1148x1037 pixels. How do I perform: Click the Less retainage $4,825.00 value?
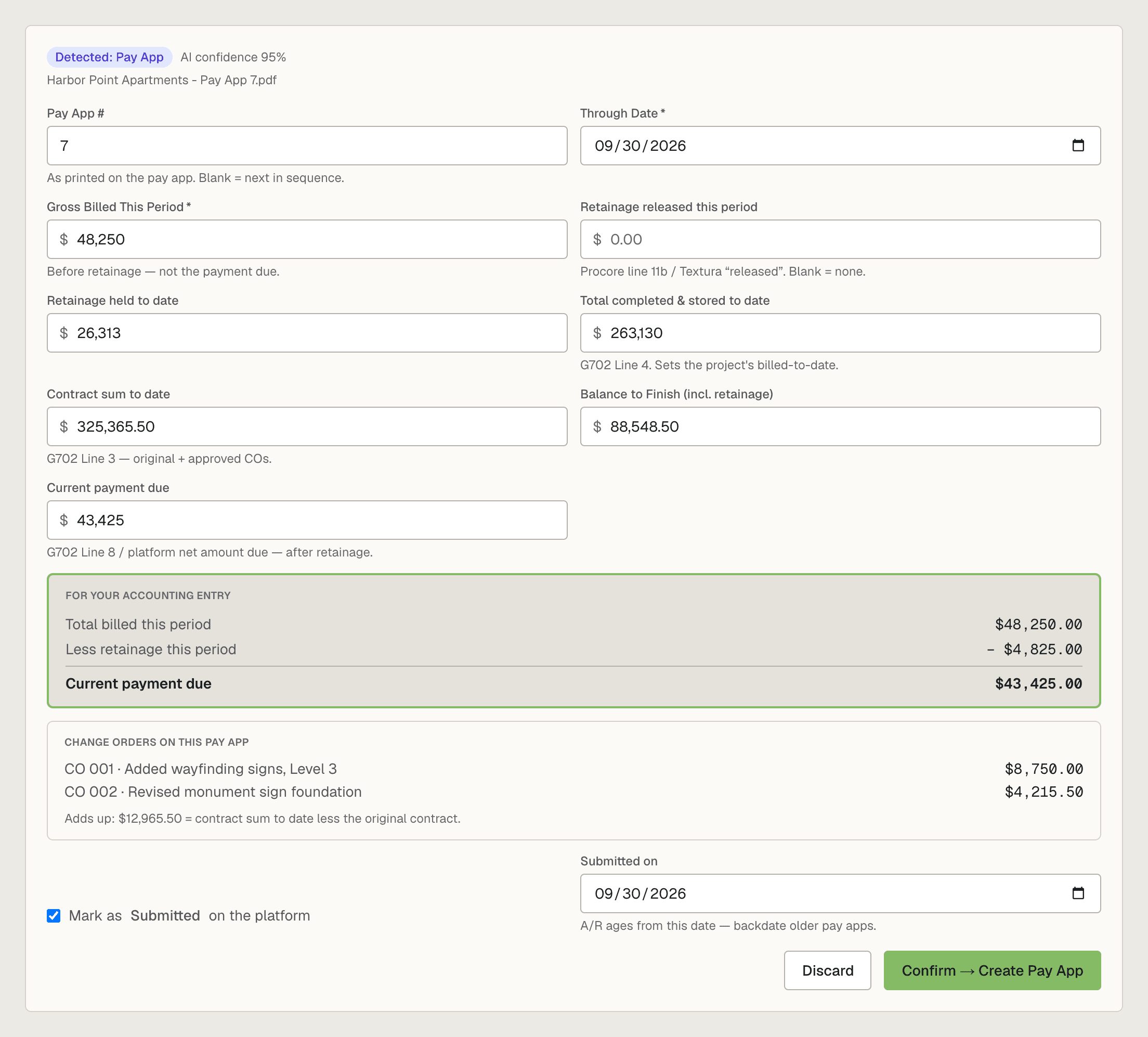click(x=1035, y=649)
